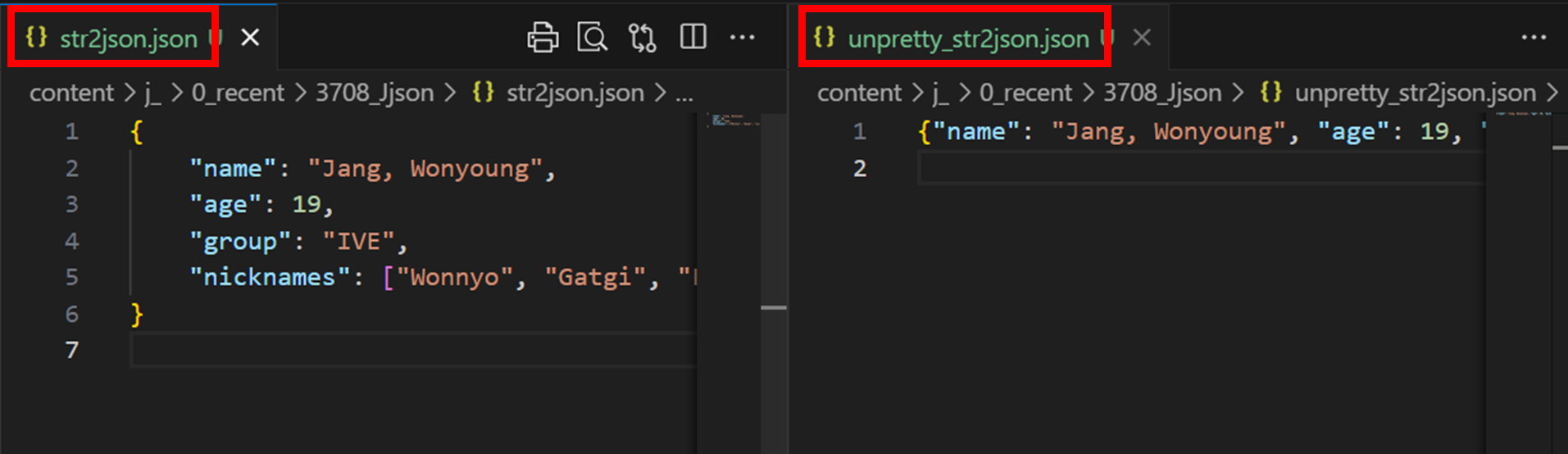The image size is (1568, 454).
Task: Close the unpretty_str2json.json tab
Action: coord(1142,38)
